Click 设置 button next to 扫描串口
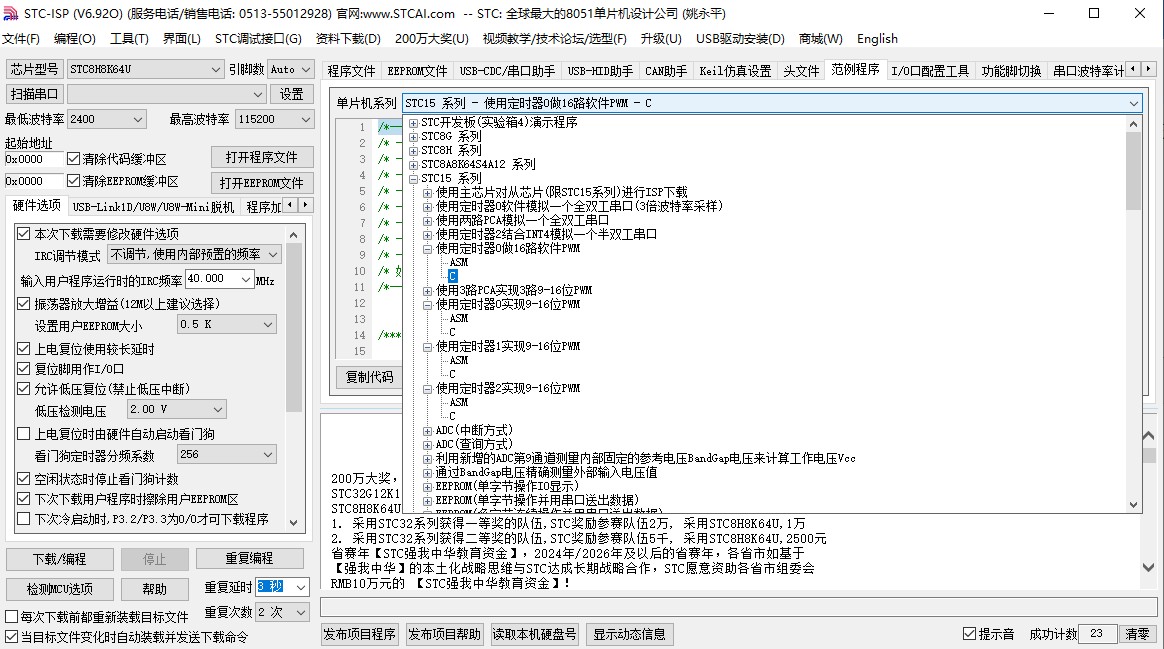The width and height of the screenshot is (1164, 649). pos(291,94)
